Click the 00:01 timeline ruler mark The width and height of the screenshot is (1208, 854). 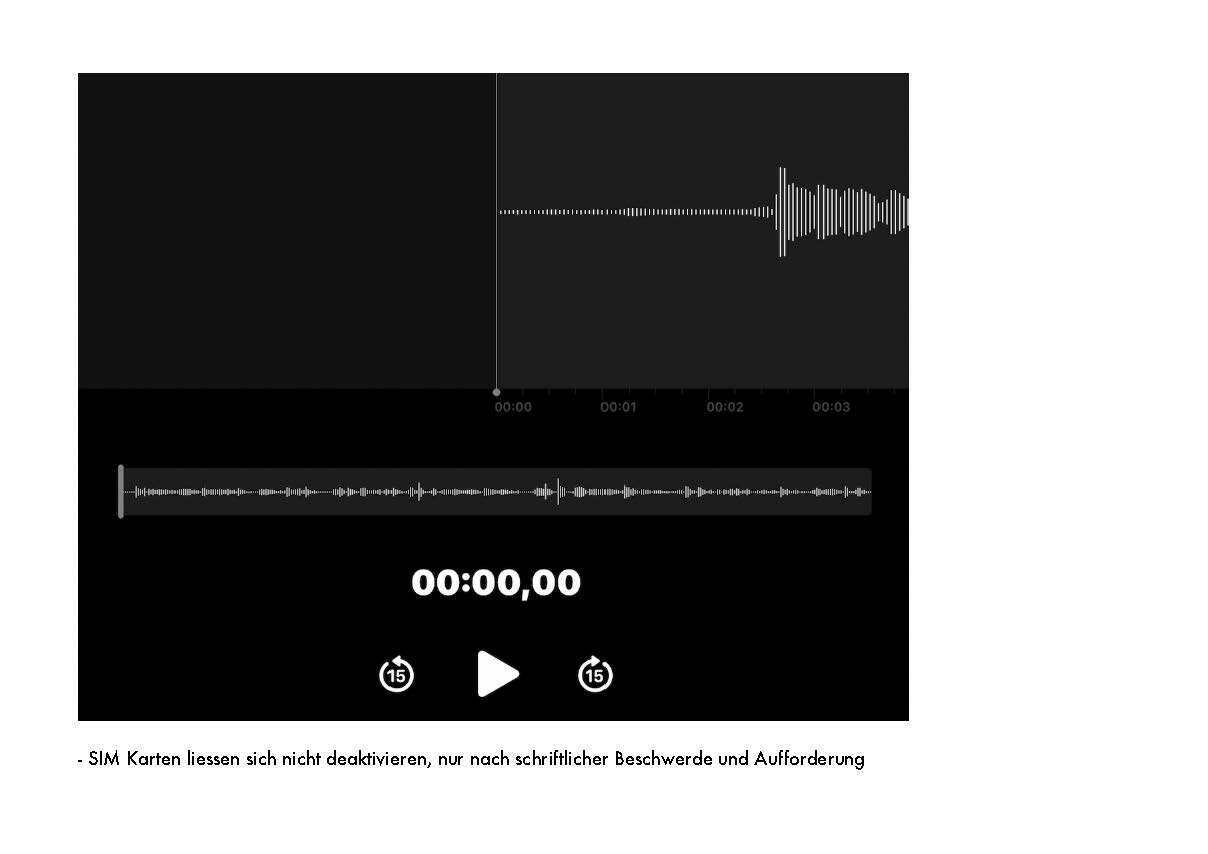coord(618,407)
